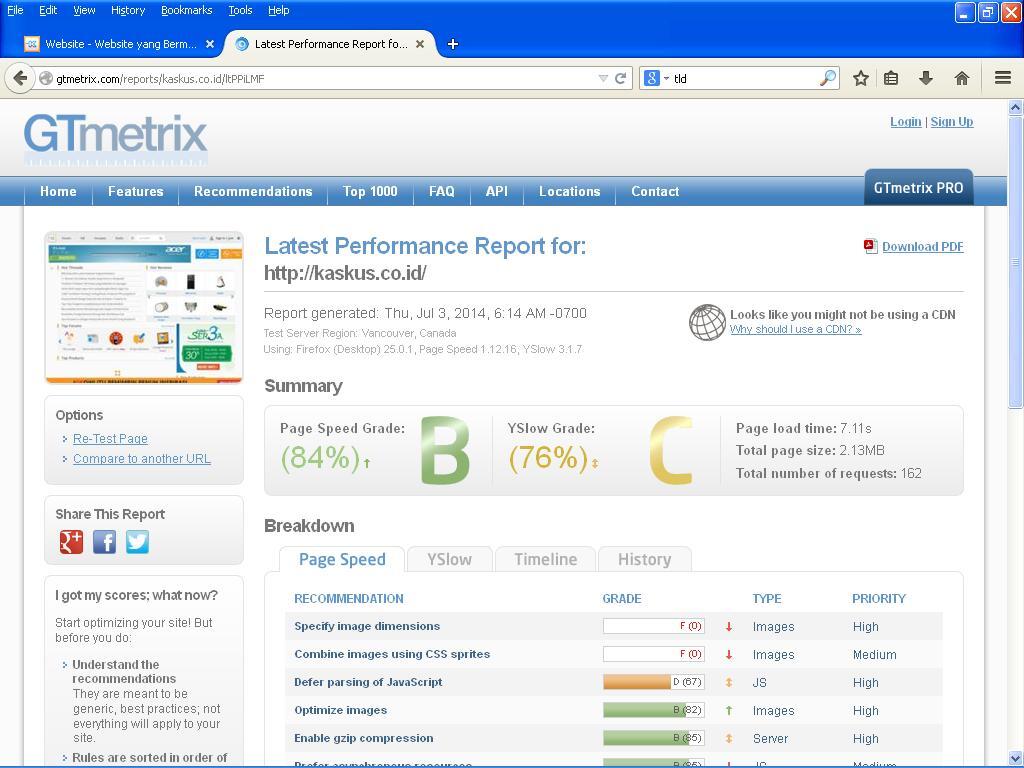
Task: Click the page vertical scrollbar thumb
Action: pos(1016,261)
